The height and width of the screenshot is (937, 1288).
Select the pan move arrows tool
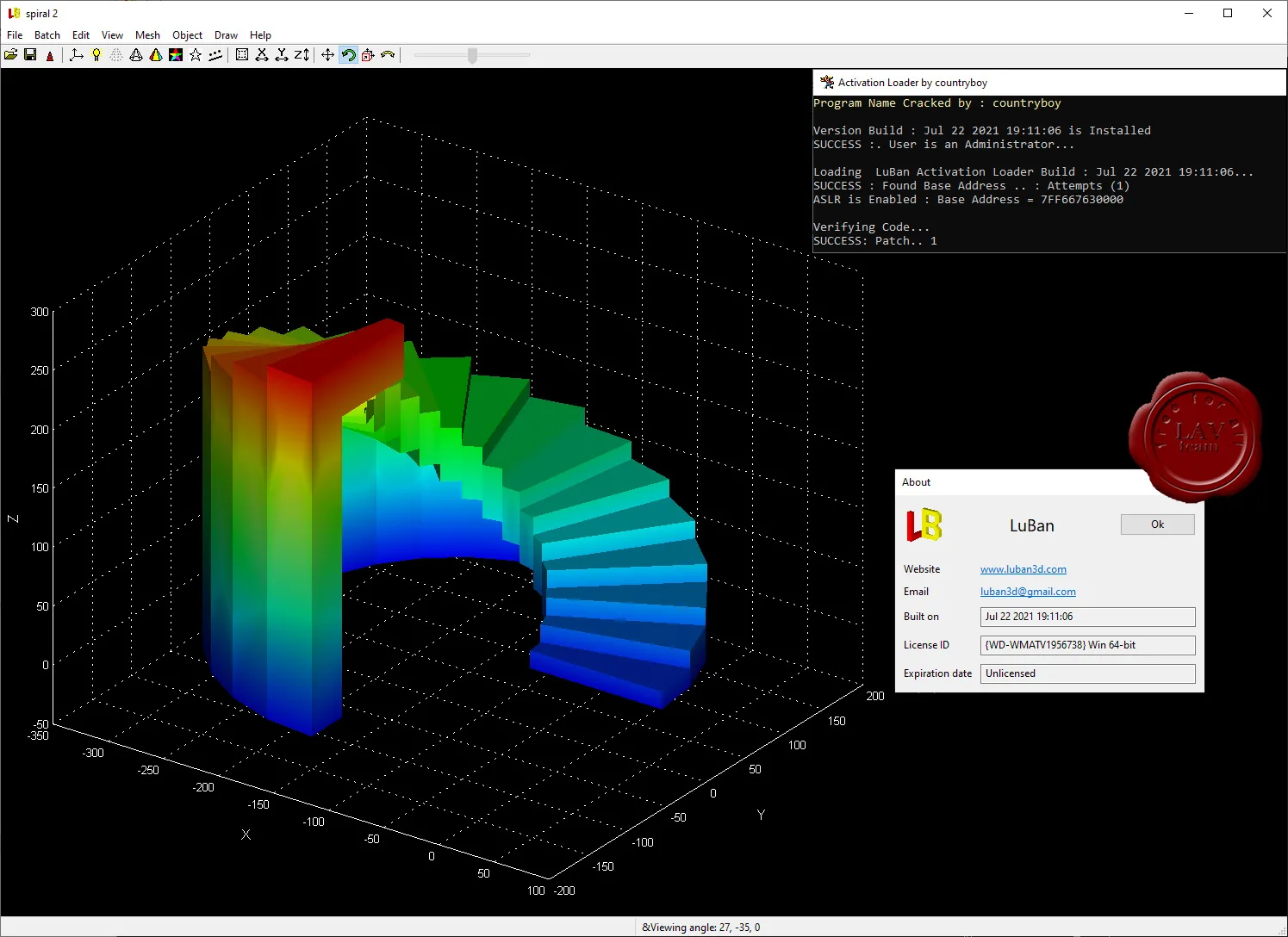(x=328, y=55)
